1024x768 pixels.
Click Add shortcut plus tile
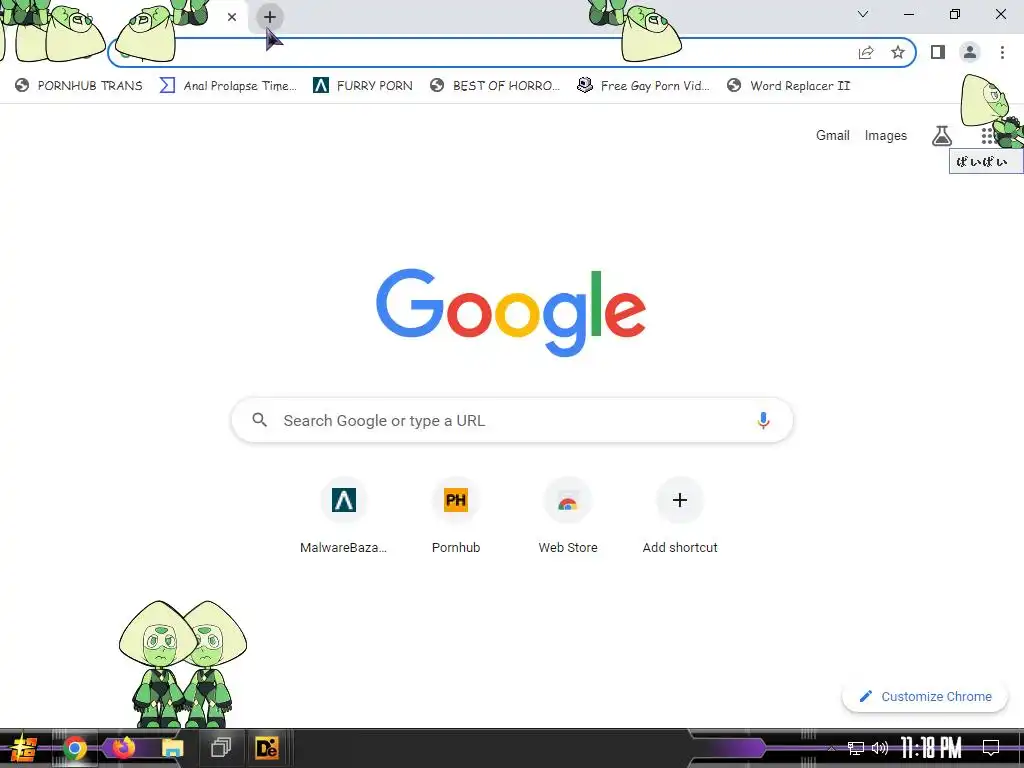coord(680,516)
